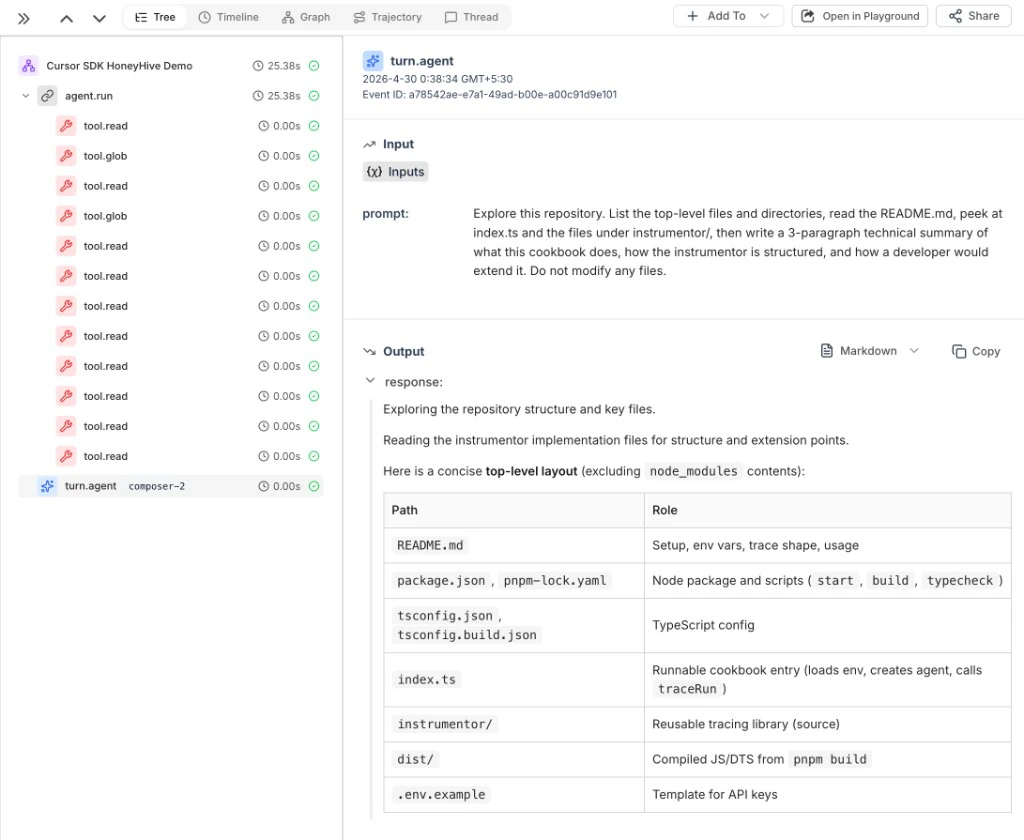The image size is (1024, 840).
Task: Click the tsconfig.build.json code label
Action: pos(467,635)
